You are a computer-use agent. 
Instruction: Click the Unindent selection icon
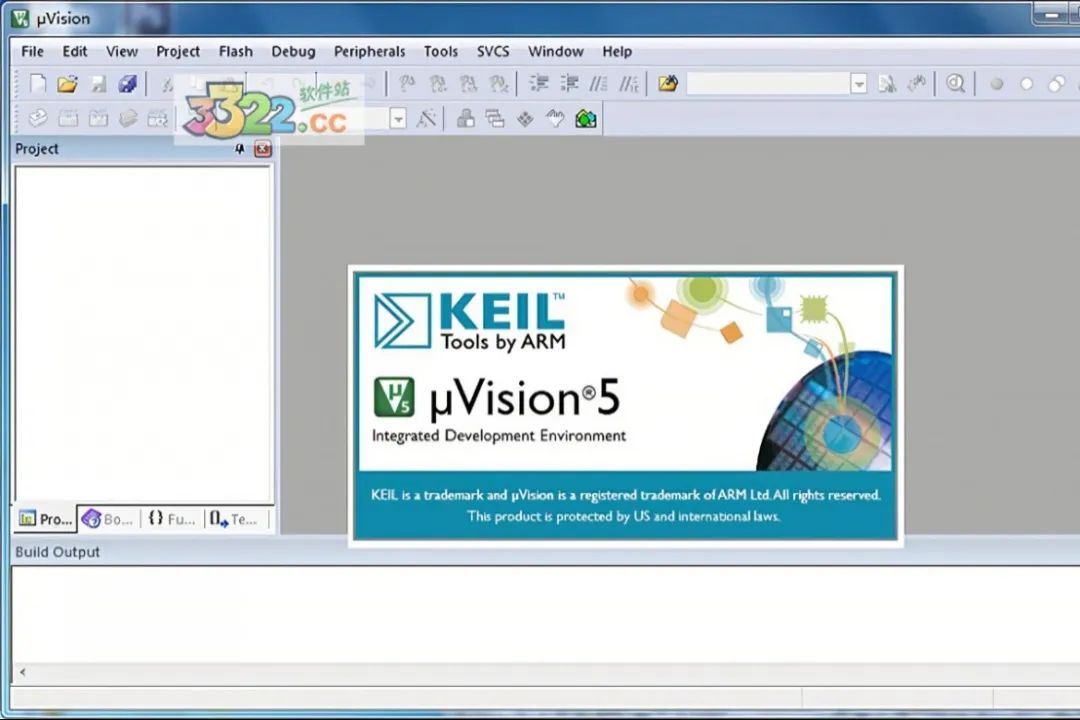(569, 84)
